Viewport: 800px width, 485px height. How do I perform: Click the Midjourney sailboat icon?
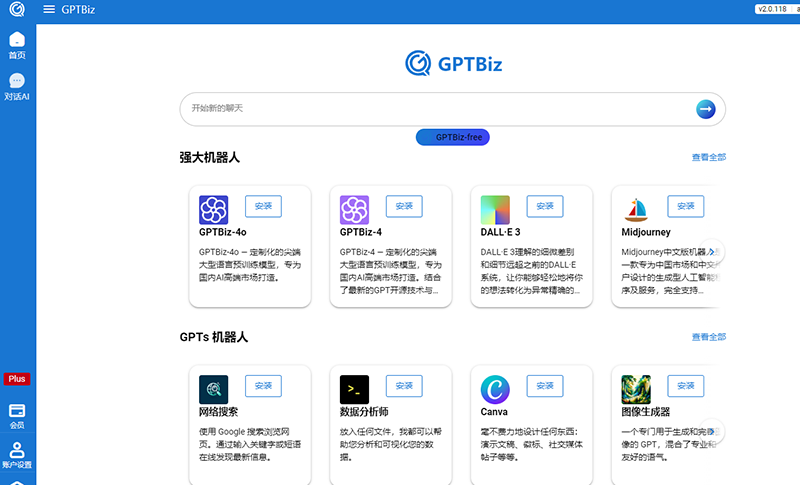[x=636, y=210]
